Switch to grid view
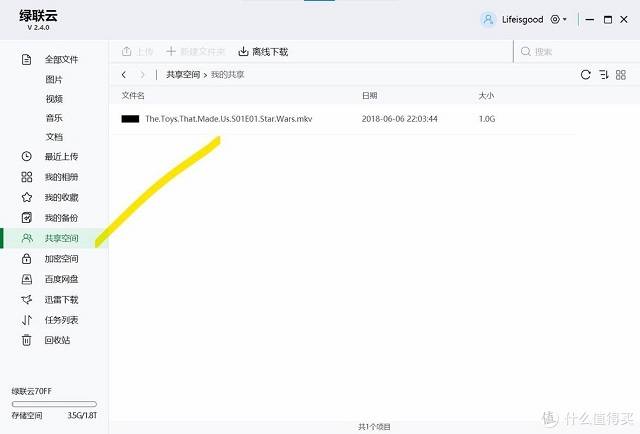 621,74
